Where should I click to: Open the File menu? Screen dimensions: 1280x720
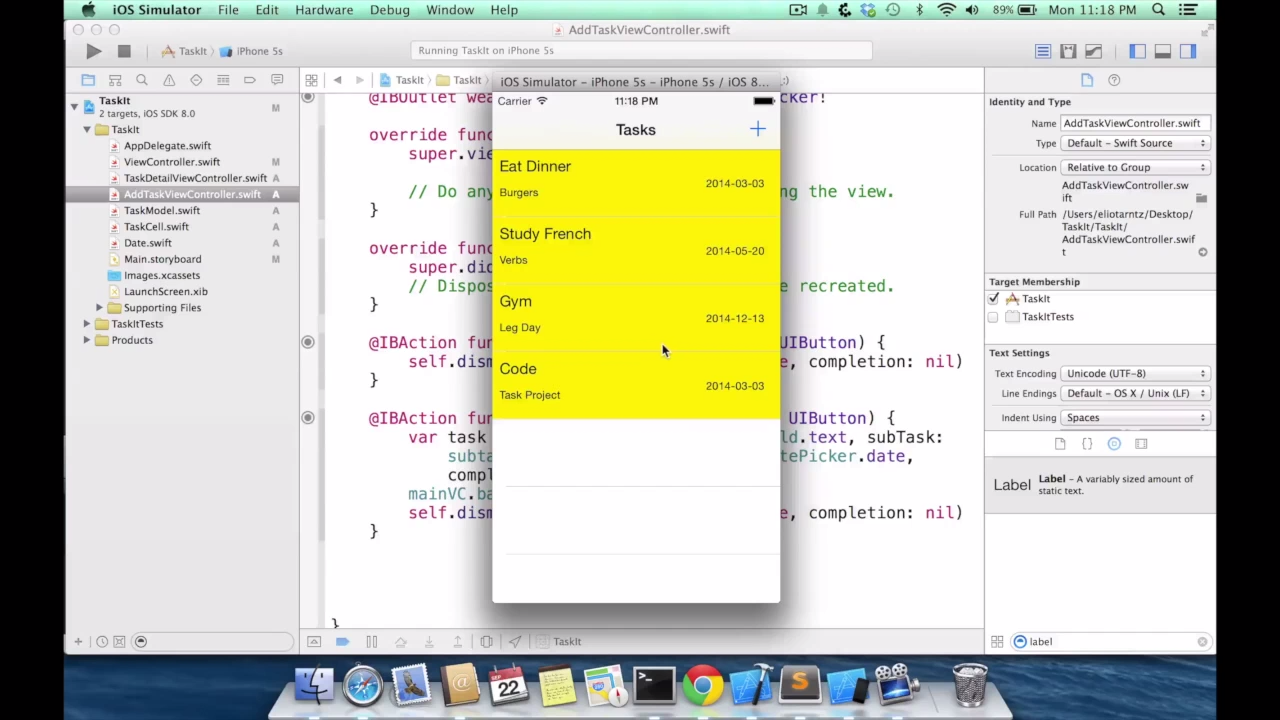click(228, 10)
